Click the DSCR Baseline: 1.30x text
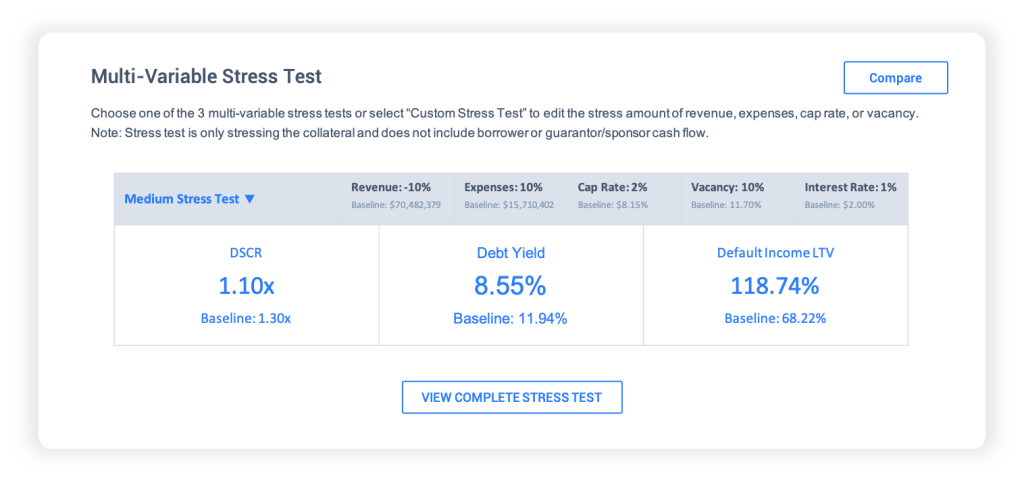 pyautogui.click(x=246, y=319)
